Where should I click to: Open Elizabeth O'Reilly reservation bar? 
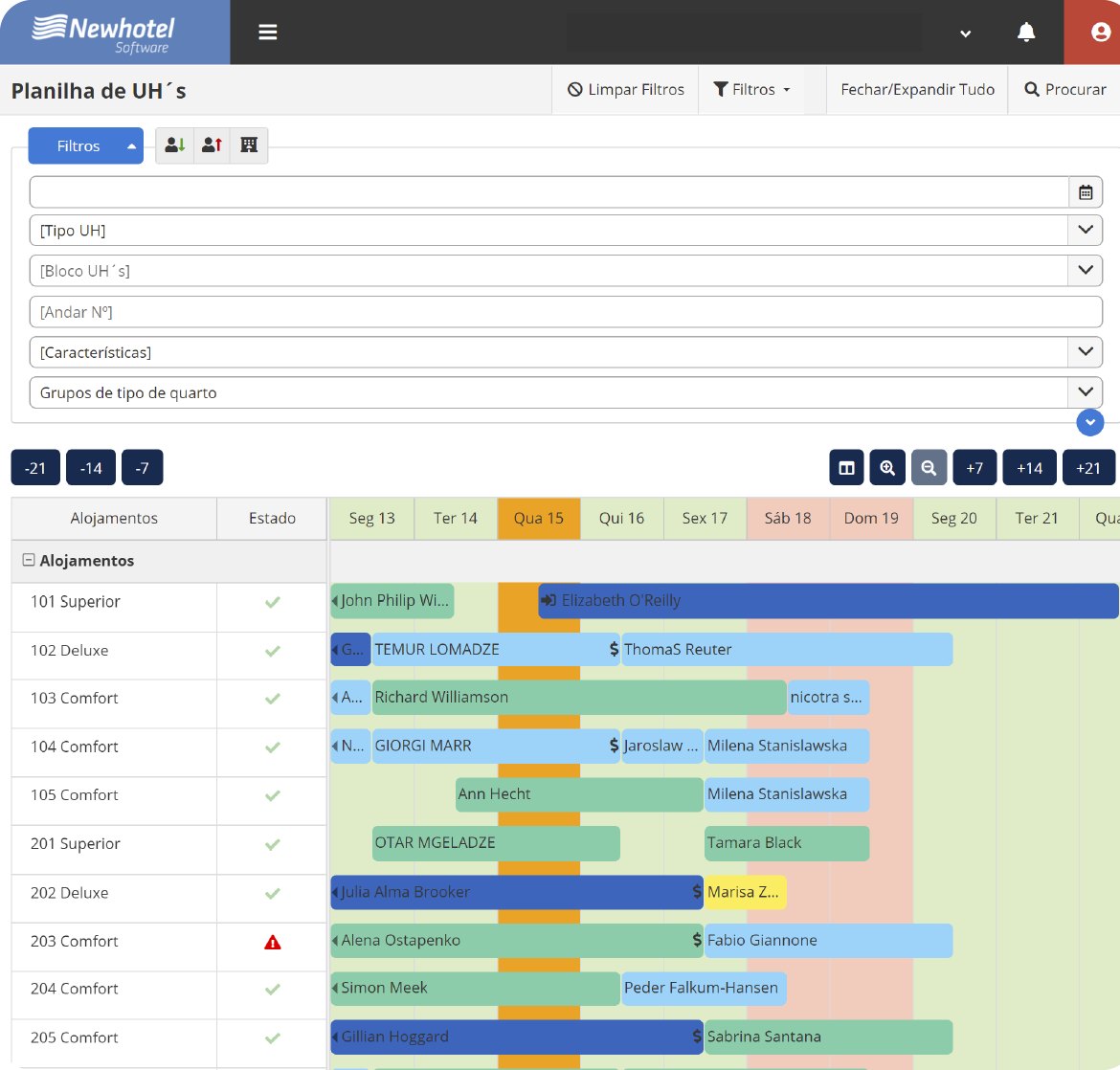pos(829,601)
